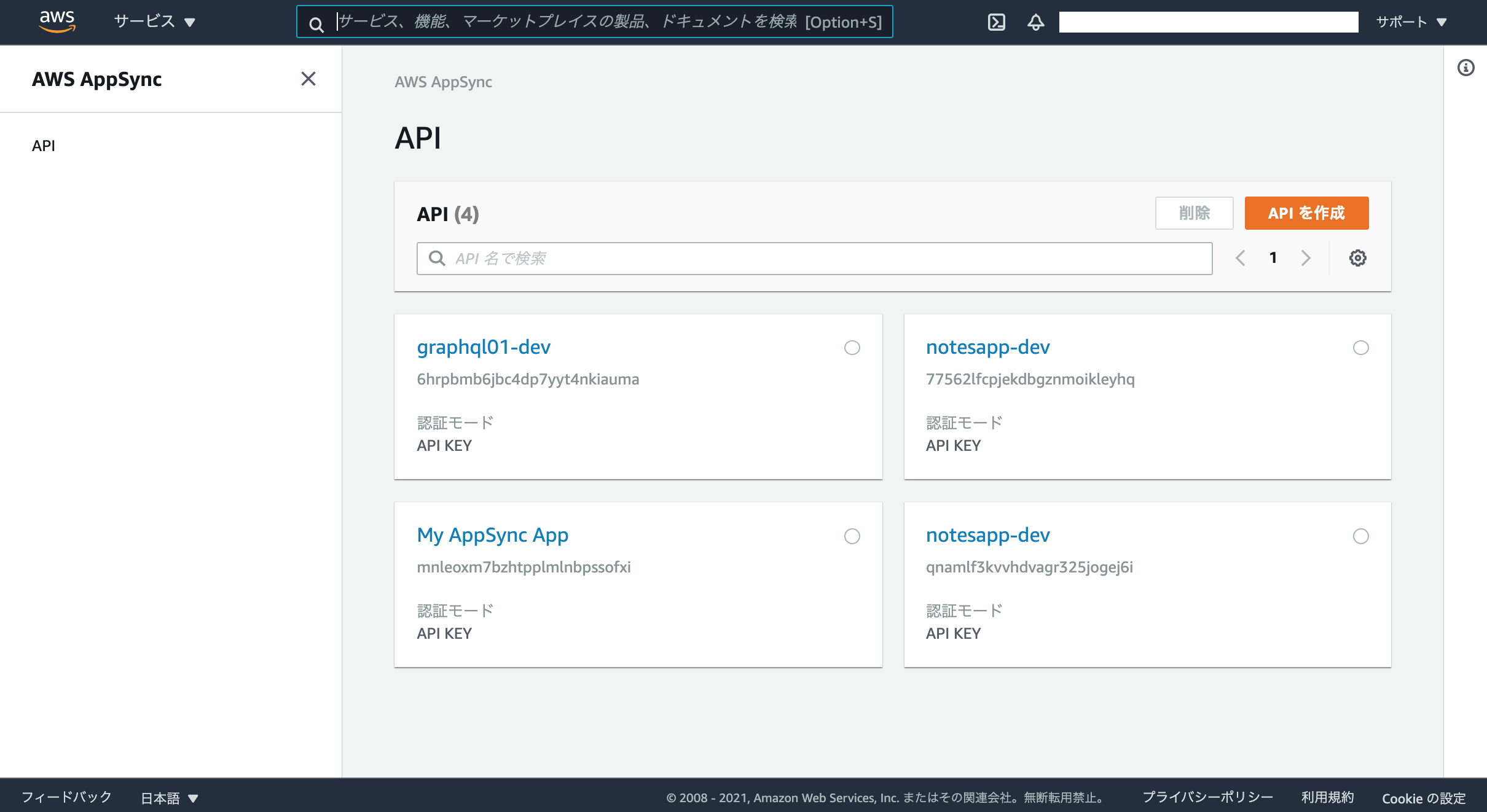Open the info panel icon
Image resolution: width=1487 pixels, height=812 pixels.
1465,68
